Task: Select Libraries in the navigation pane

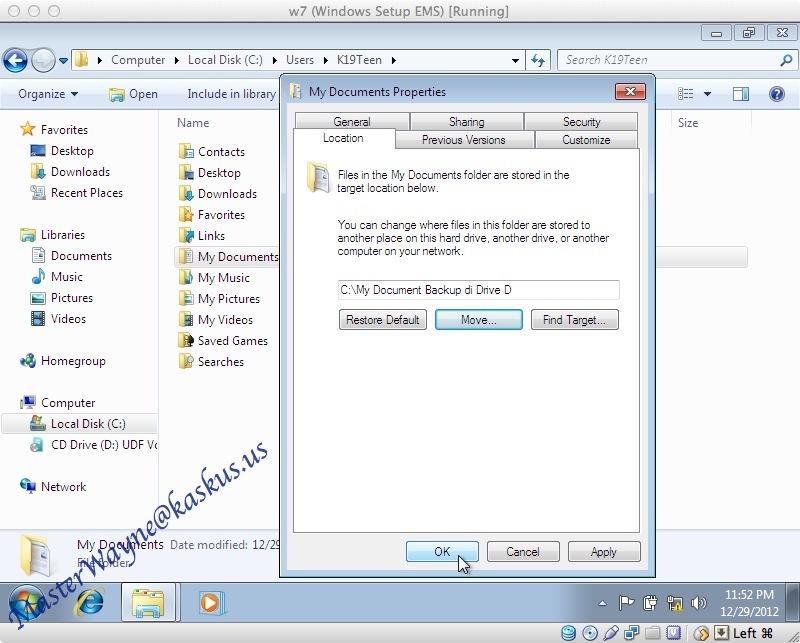Action: pyautogui.click(x=63, y=235)
